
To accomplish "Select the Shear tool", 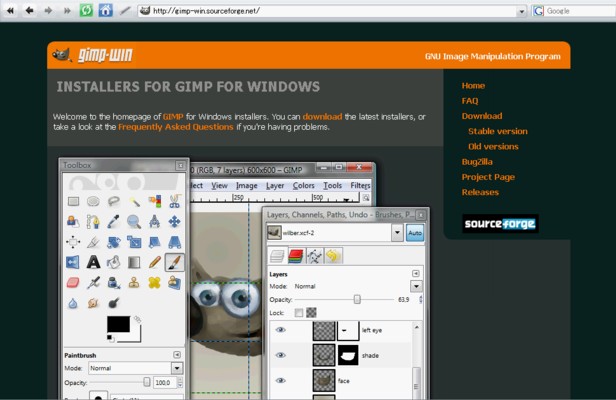I will click(154, 242).
